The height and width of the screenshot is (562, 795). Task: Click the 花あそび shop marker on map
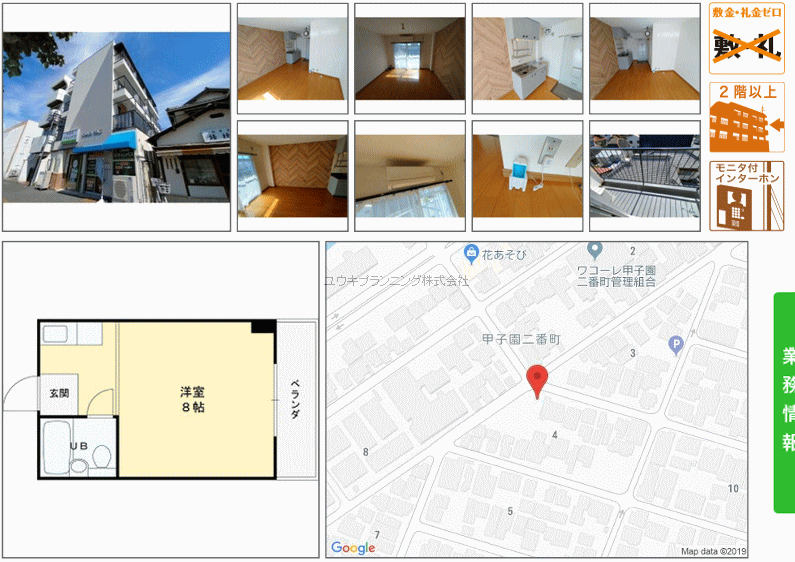click(472, 253)
